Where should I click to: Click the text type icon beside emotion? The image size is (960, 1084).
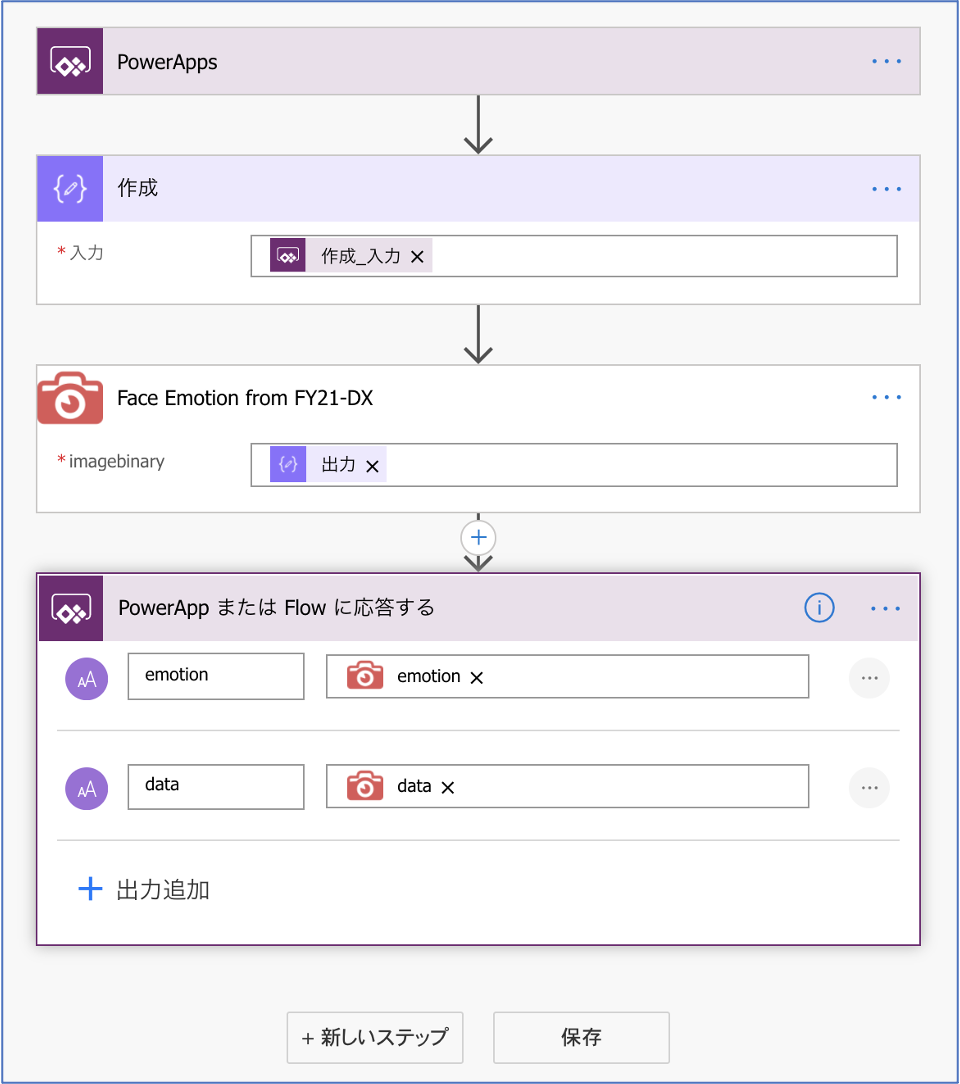point(86,679)
